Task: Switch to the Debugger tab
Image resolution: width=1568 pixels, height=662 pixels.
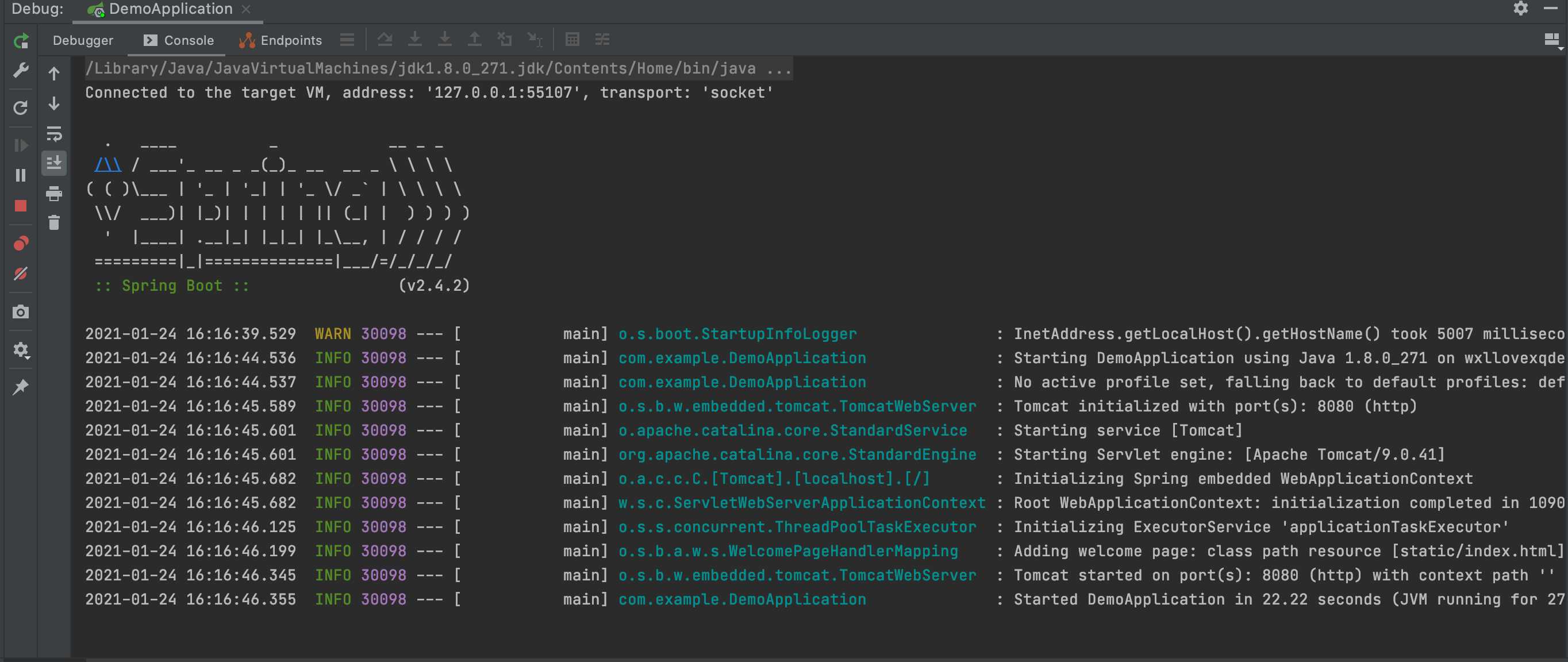Action: (x=83, y=40)
